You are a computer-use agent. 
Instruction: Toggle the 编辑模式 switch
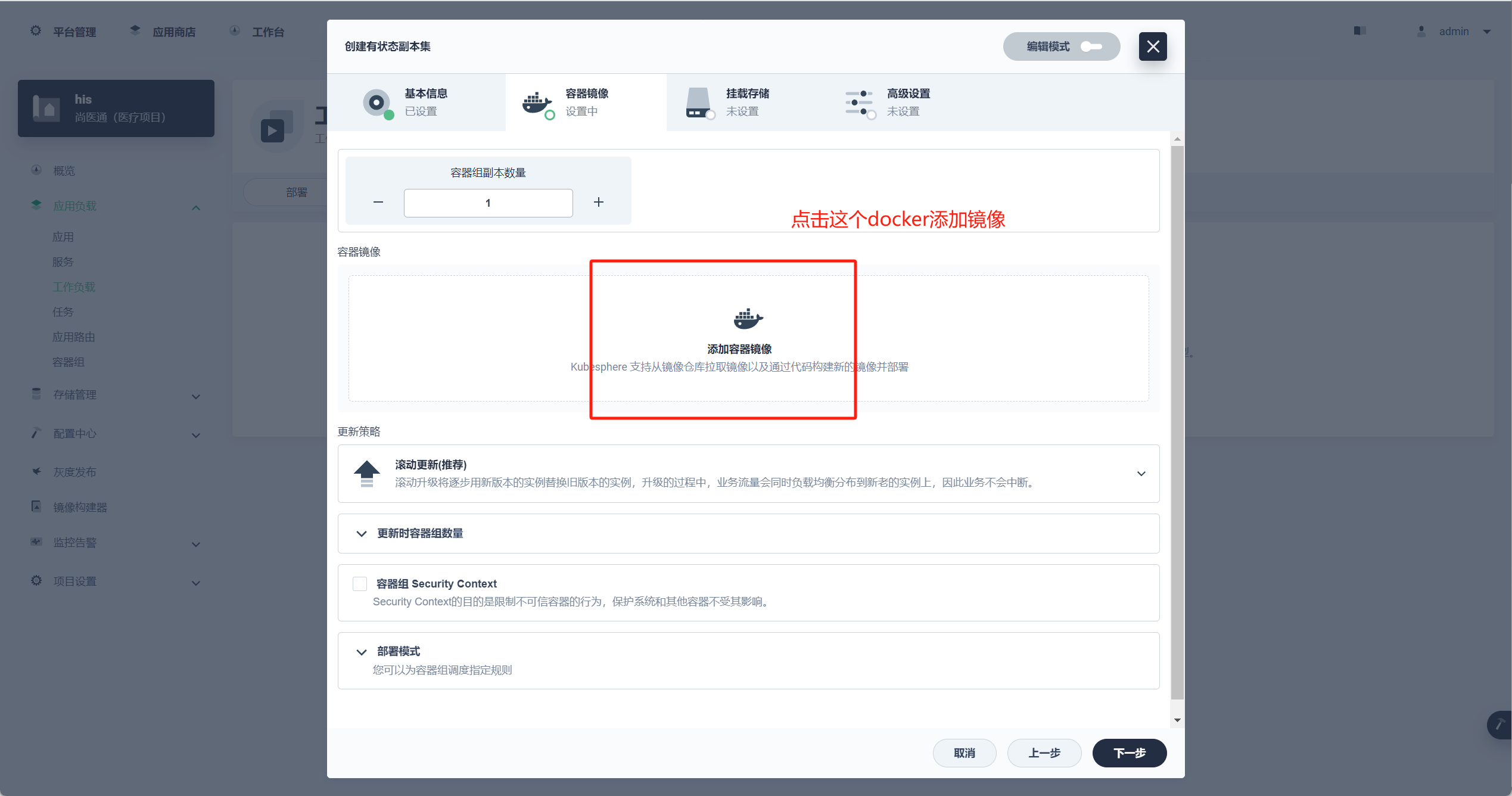pyautogui.click(x=1091, y=46)
